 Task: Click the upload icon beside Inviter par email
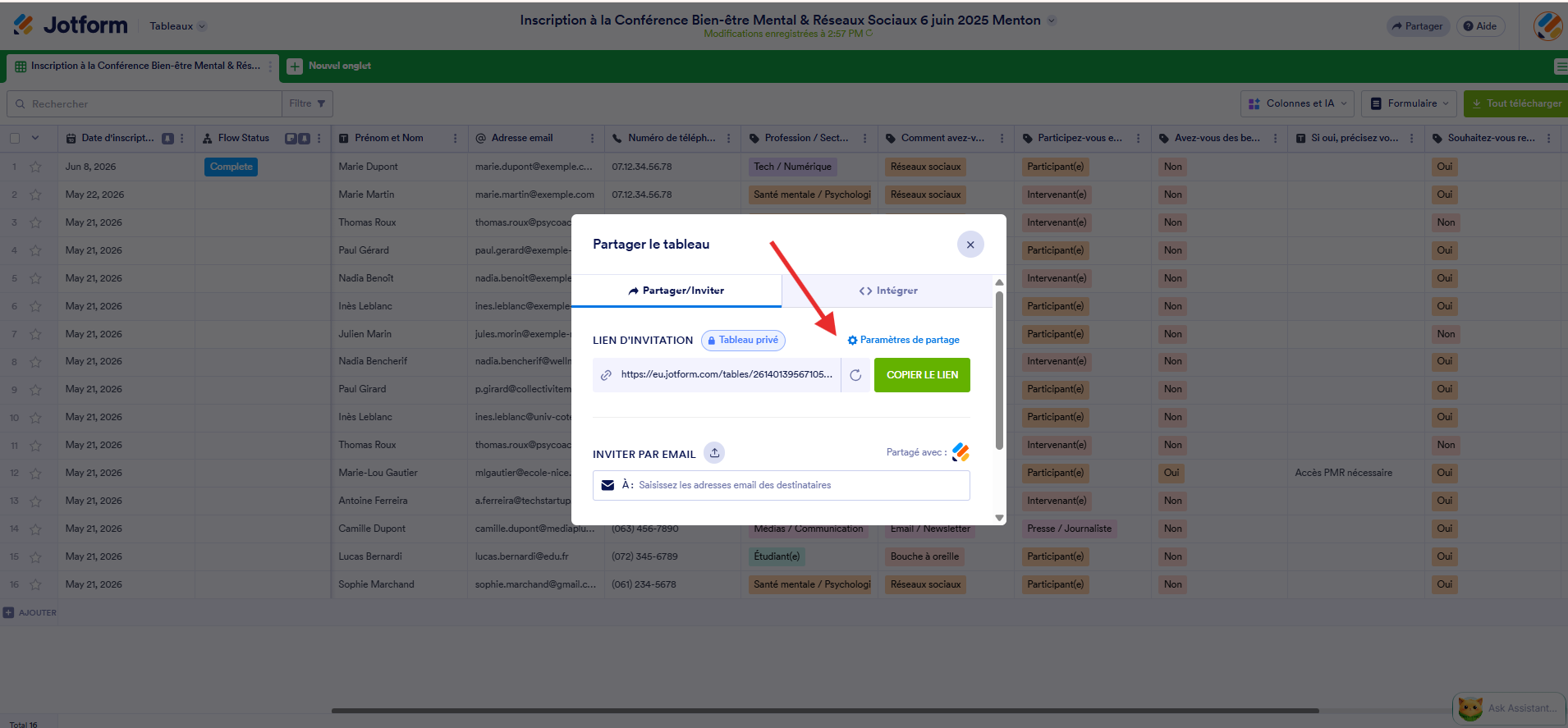pyautogui.click(x=715, y=453)
